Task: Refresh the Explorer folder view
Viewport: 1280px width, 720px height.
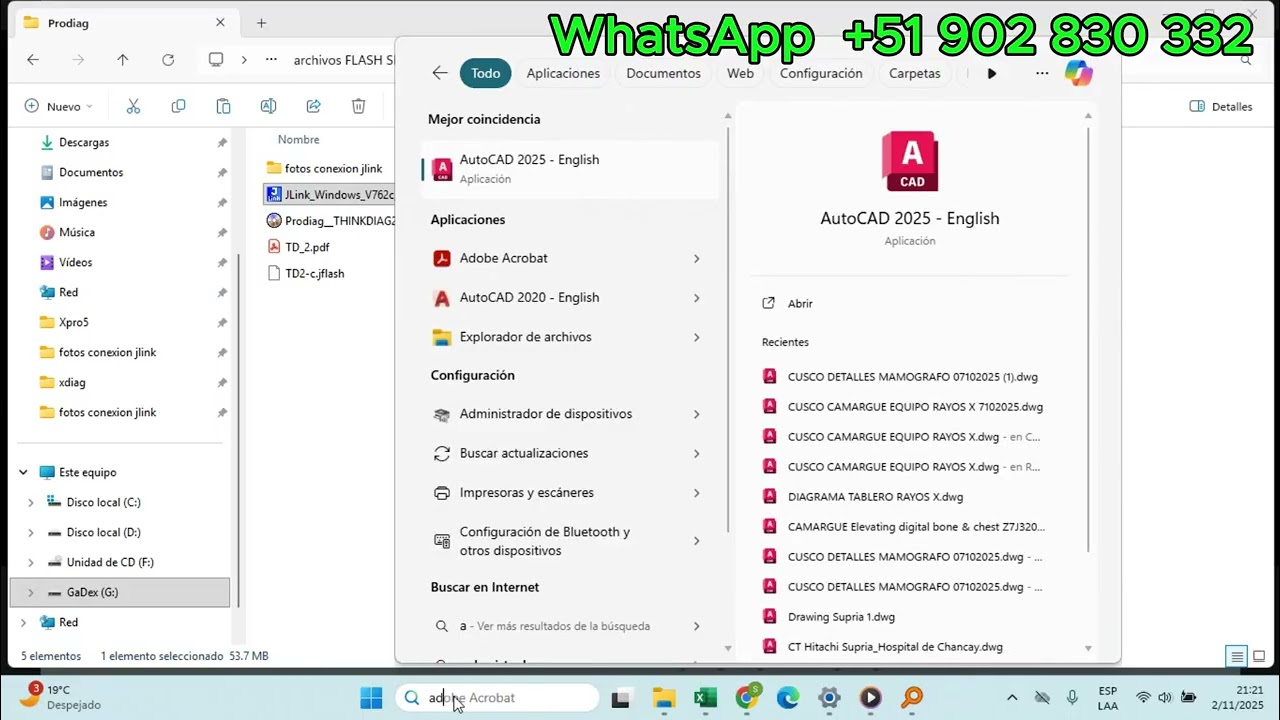Action: (x=168, y=60)
